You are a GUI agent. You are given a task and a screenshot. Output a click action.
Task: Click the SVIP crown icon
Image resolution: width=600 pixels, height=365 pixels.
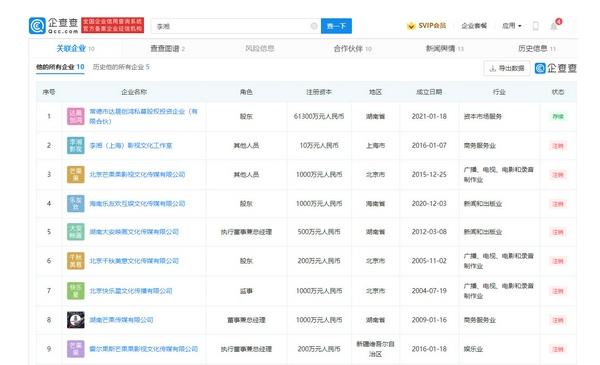pyautogui.click(x=411, y=26)
